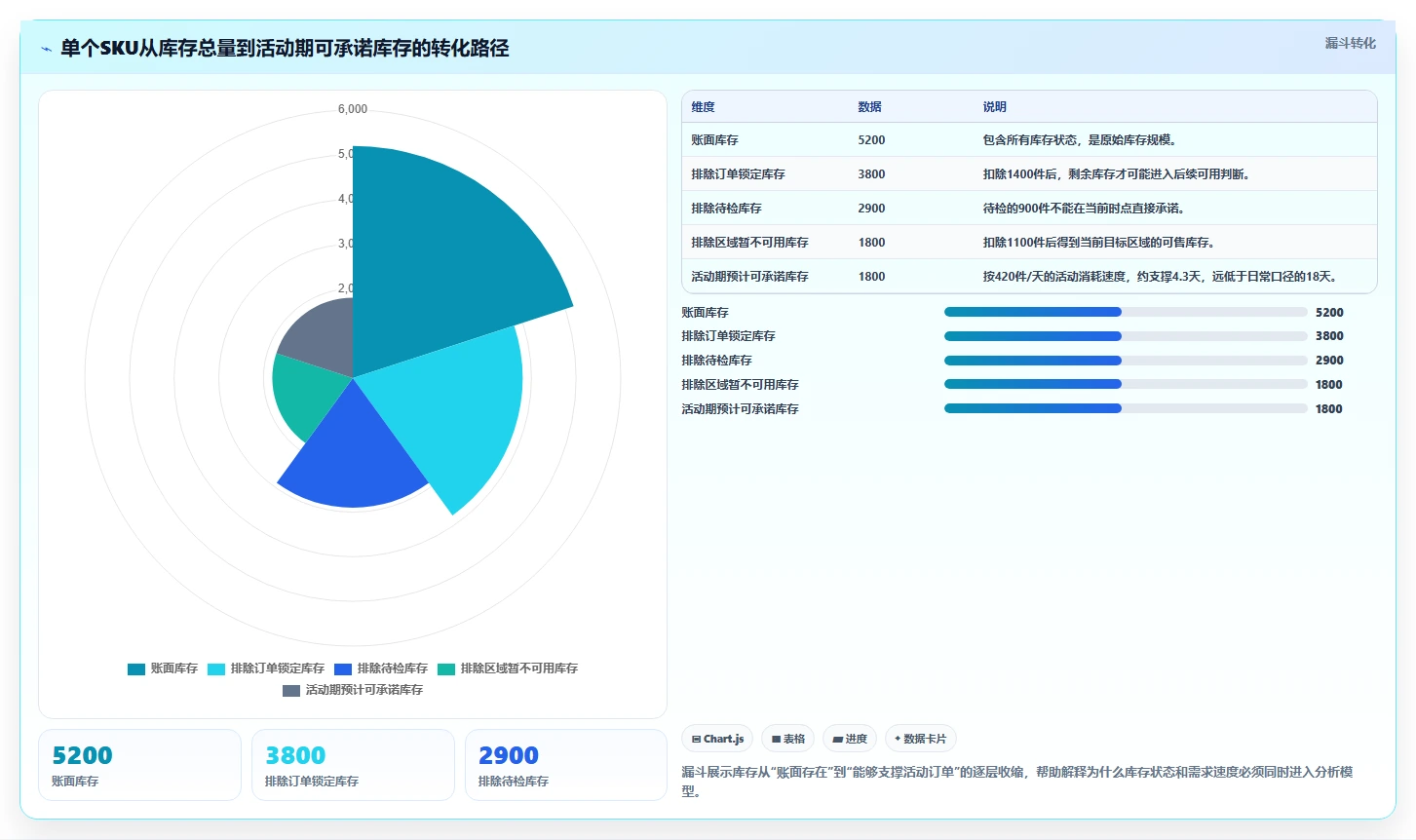Viewport: 1416px width, 840px height.
Task: Click the 5200 value beside 账面库存 bar
Action: tap(1329, 313)
